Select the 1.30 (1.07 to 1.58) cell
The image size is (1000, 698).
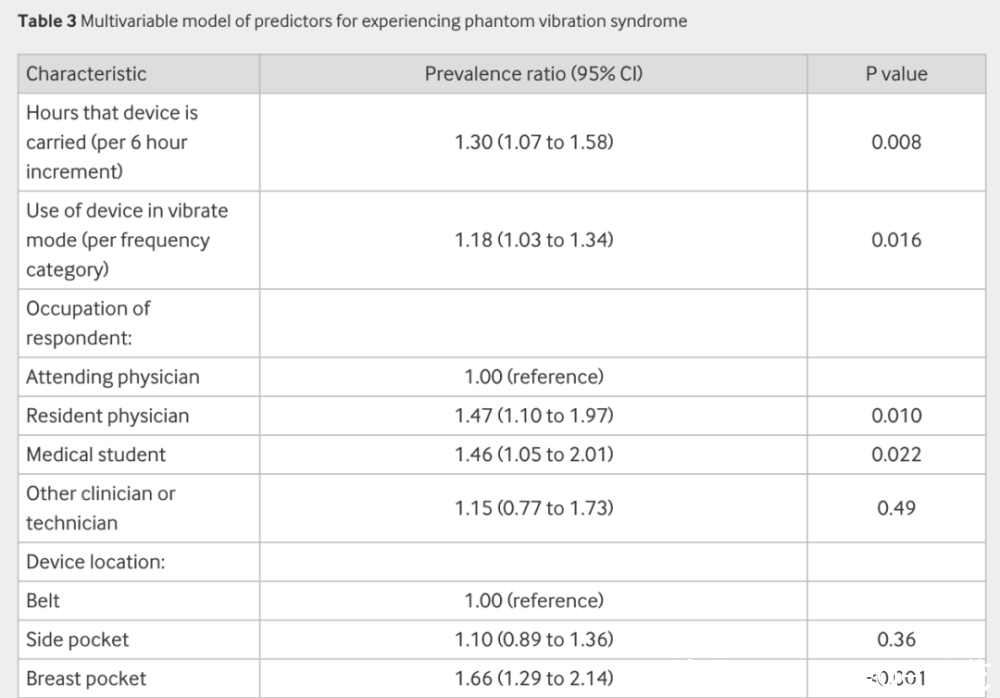[533, 142]
